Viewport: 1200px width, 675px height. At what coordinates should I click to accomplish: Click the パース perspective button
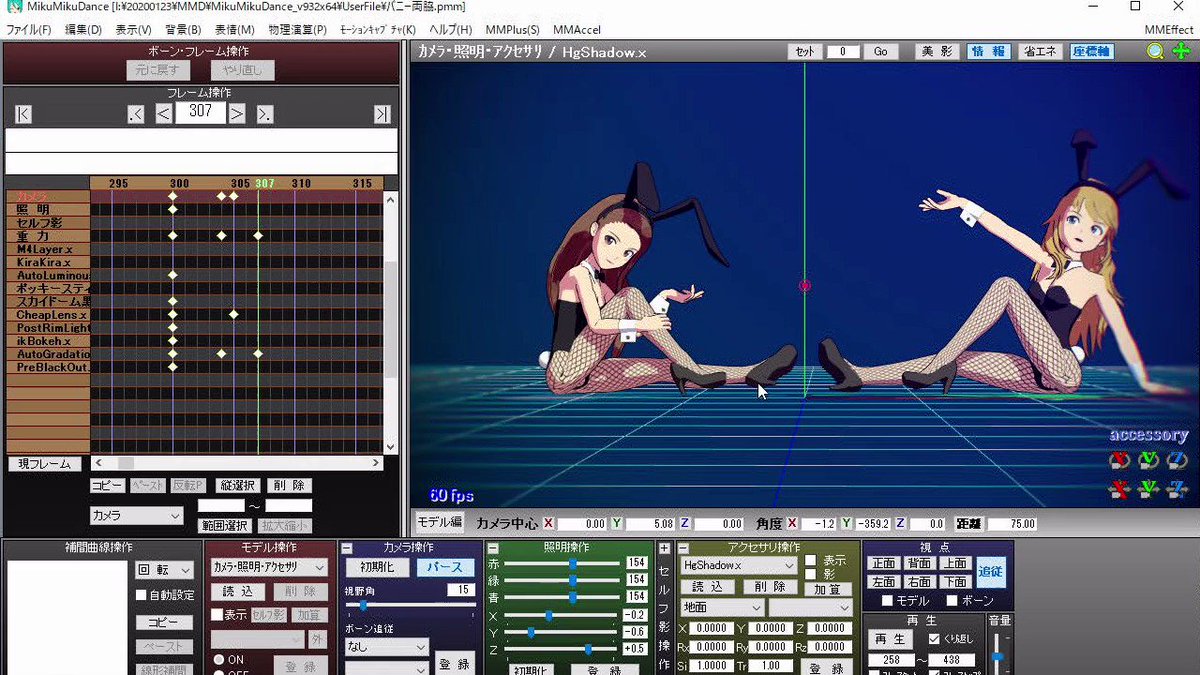(445, 567)
